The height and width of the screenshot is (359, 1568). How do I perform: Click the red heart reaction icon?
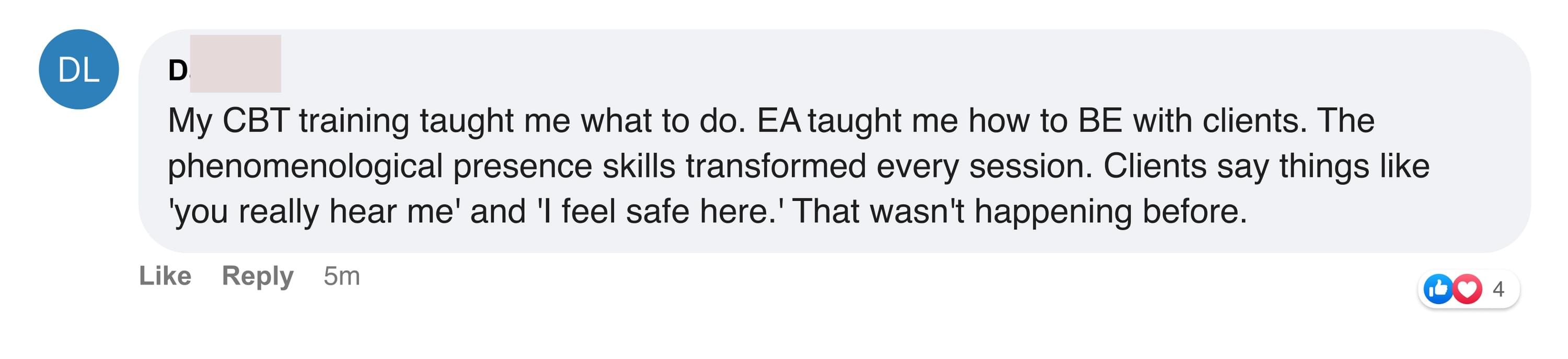click(1468, 289)
